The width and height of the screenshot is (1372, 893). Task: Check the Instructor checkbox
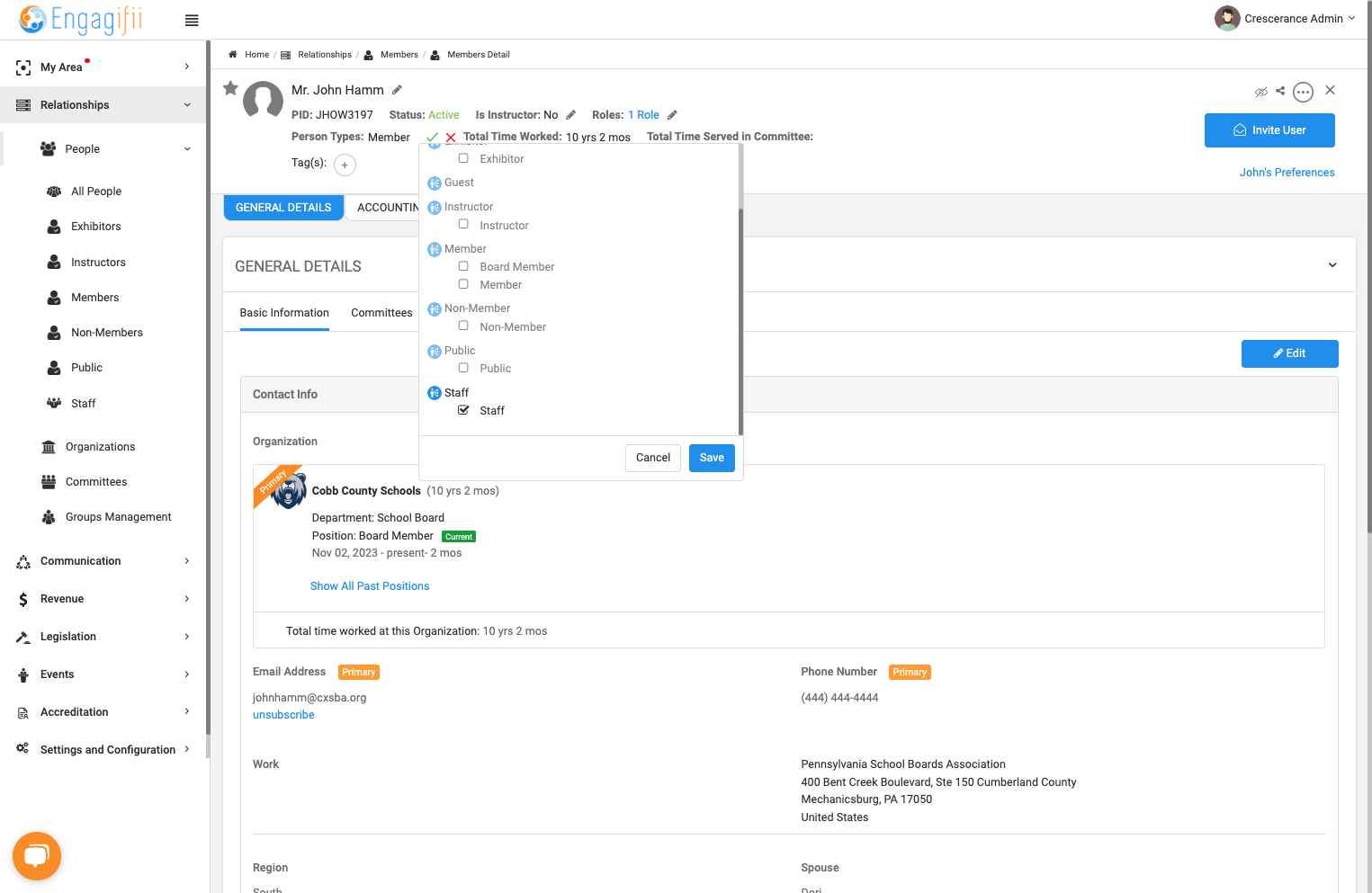(x=463, y=224)
